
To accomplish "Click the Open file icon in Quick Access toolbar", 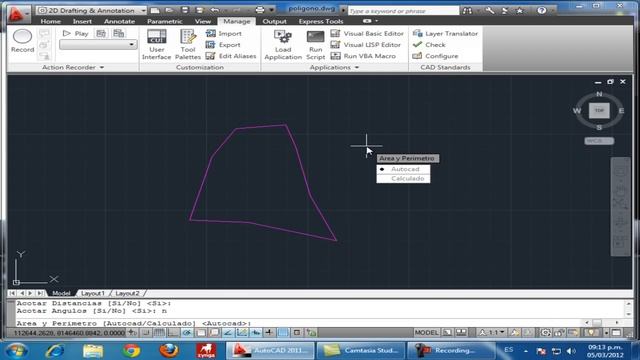I will pos(170,10).
